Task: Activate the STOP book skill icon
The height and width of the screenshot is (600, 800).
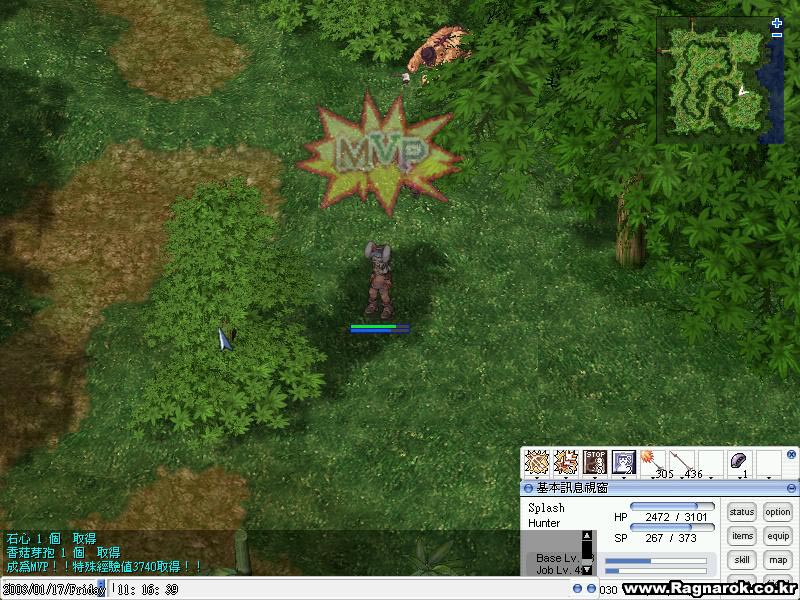Action: point(595,462)
